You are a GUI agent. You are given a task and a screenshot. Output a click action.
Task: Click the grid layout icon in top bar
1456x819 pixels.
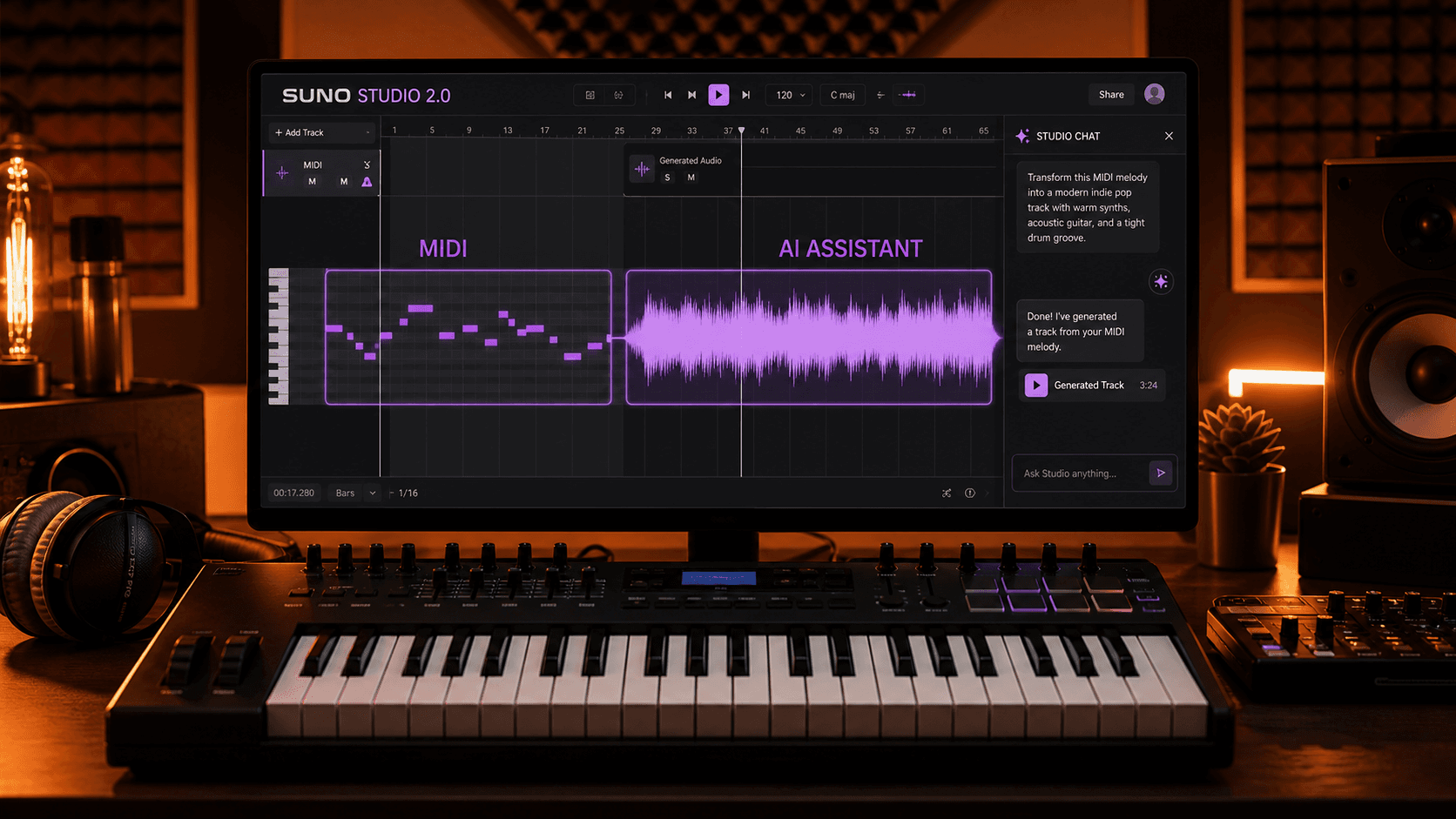point(590,95)
